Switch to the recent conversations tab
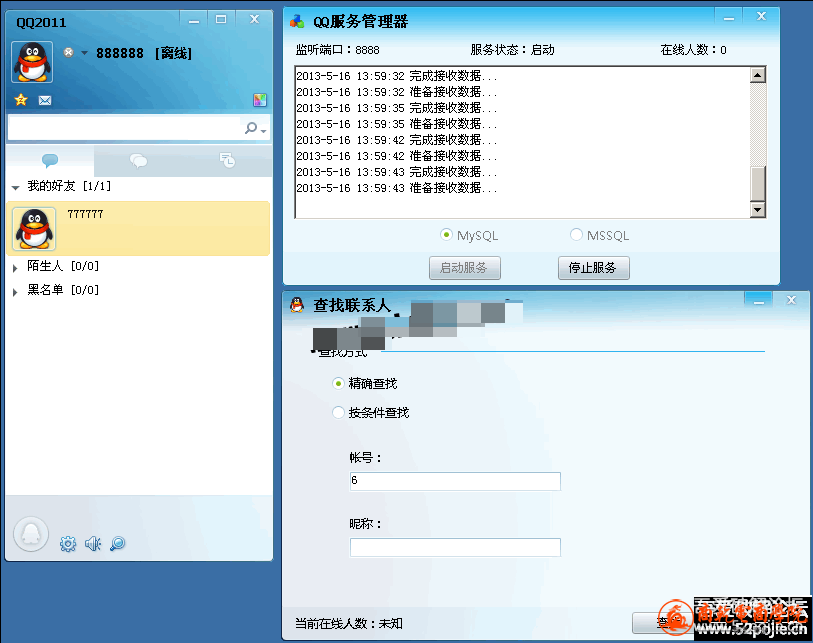 [x=227, y=161]
